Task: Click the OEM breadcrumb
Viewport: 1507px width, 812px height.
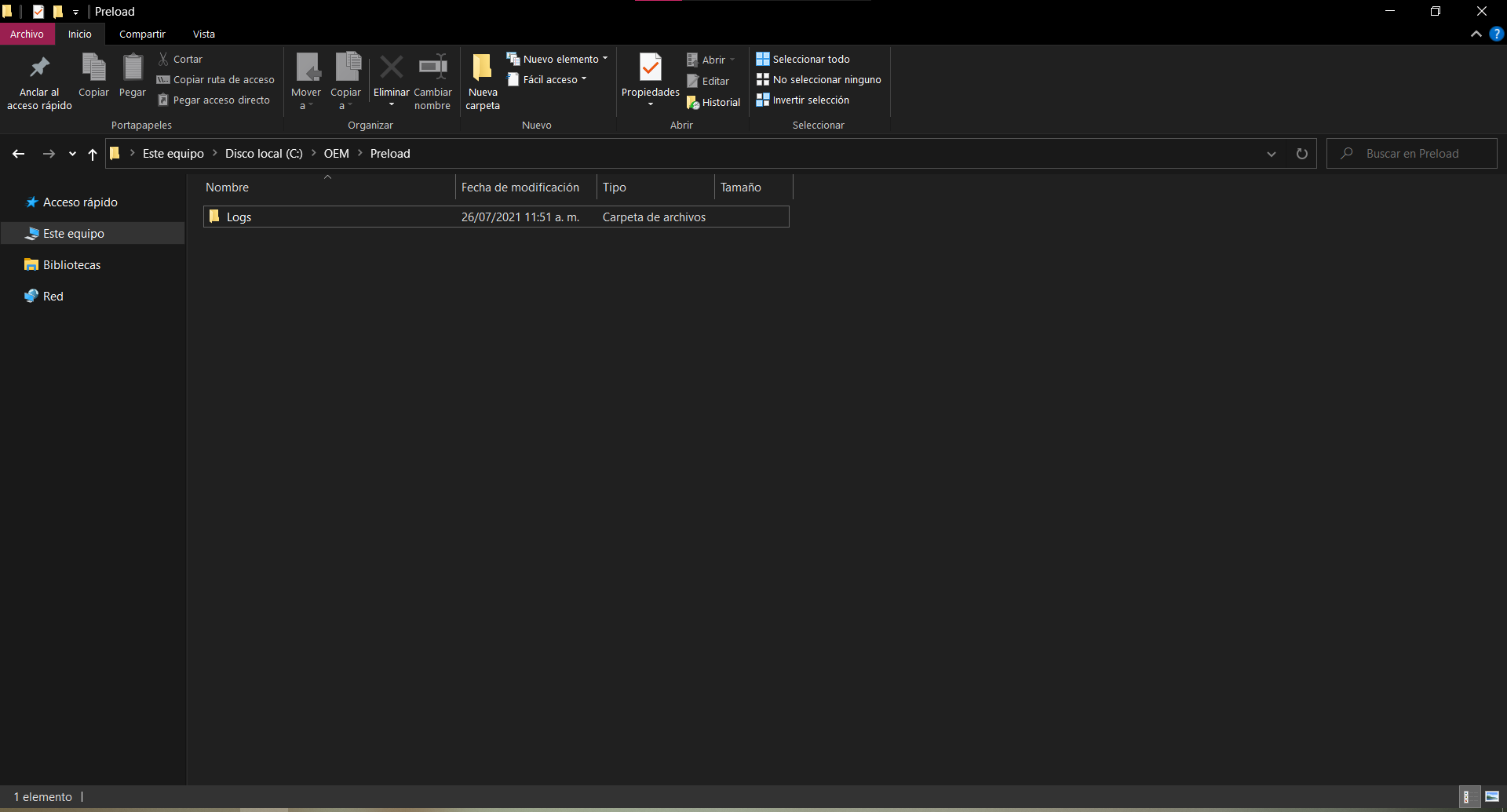Action: pos(337,154)
